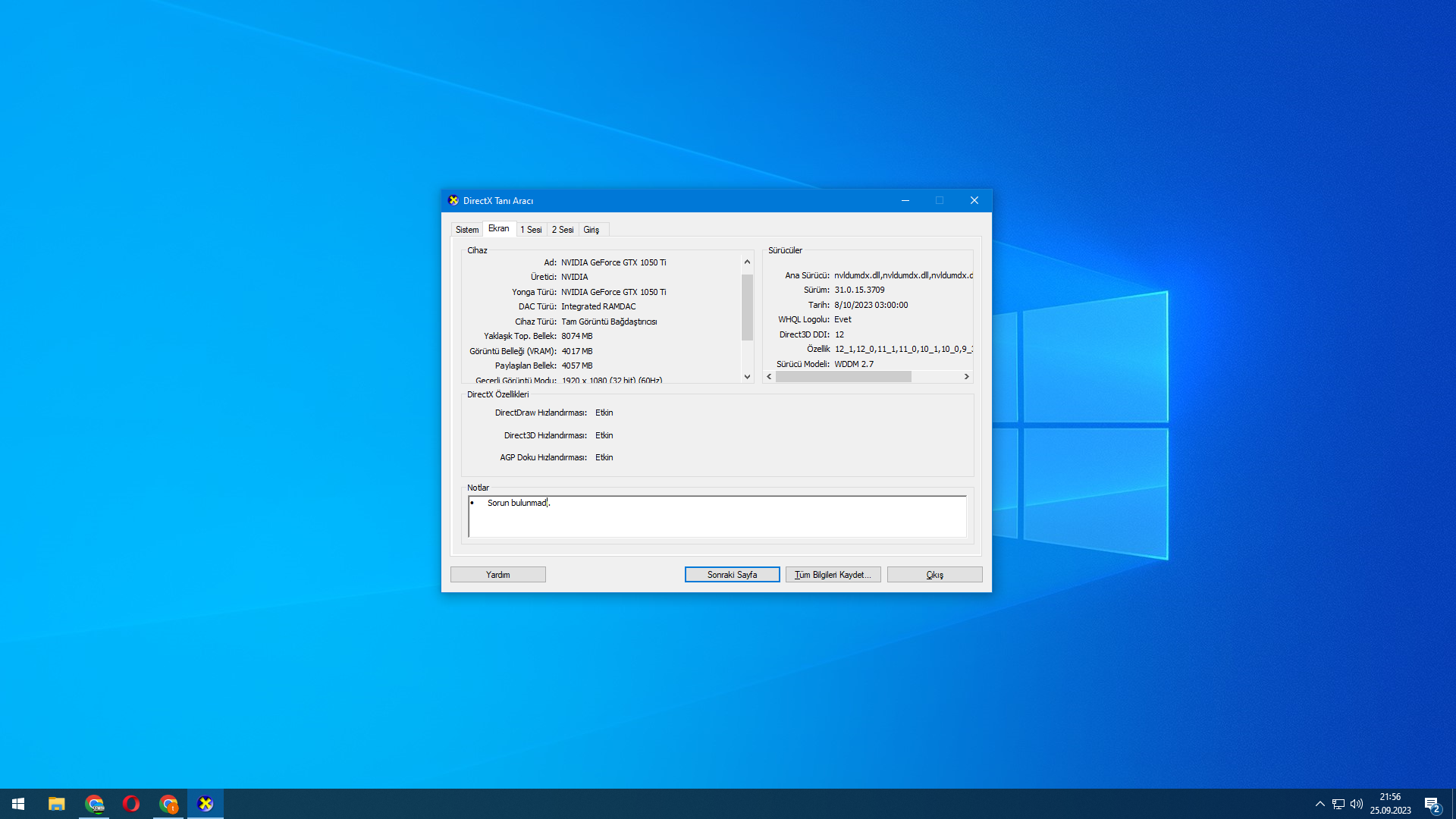Click the Etkin value for DirectDraw Hızlandırması
The image size is (1456, 819).
[x=604, y=413]
